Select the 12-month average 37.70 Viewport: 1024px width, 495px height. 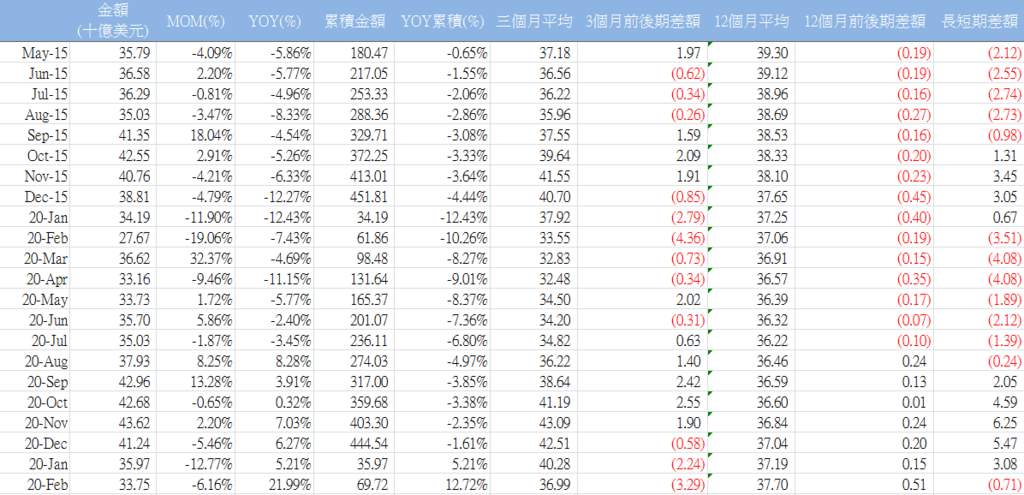(x=773, y=485)
